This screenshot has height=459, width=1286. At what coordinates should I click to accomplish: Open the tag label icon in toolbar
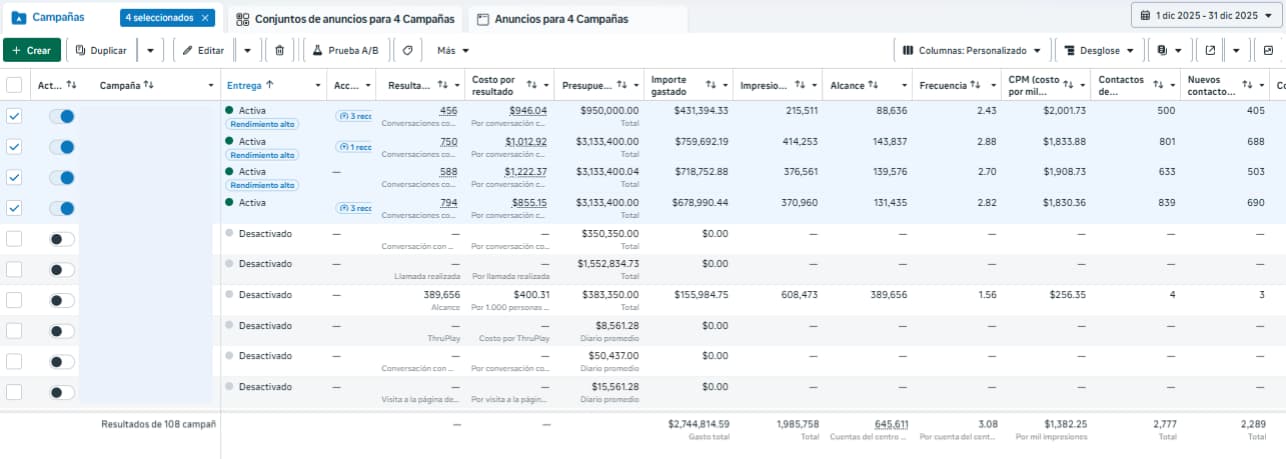(407, 50)
